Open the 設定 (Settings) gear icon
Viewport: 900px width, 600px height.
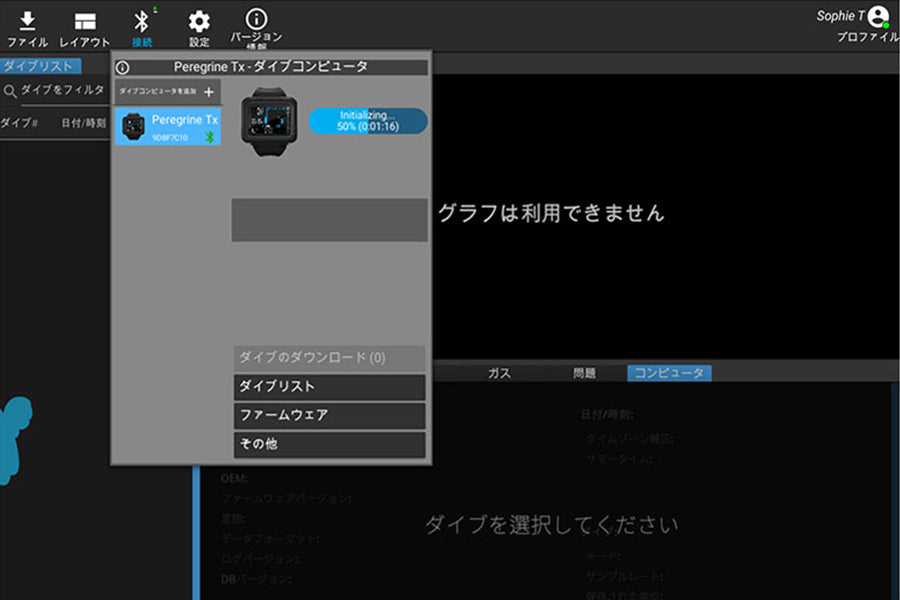199,22
